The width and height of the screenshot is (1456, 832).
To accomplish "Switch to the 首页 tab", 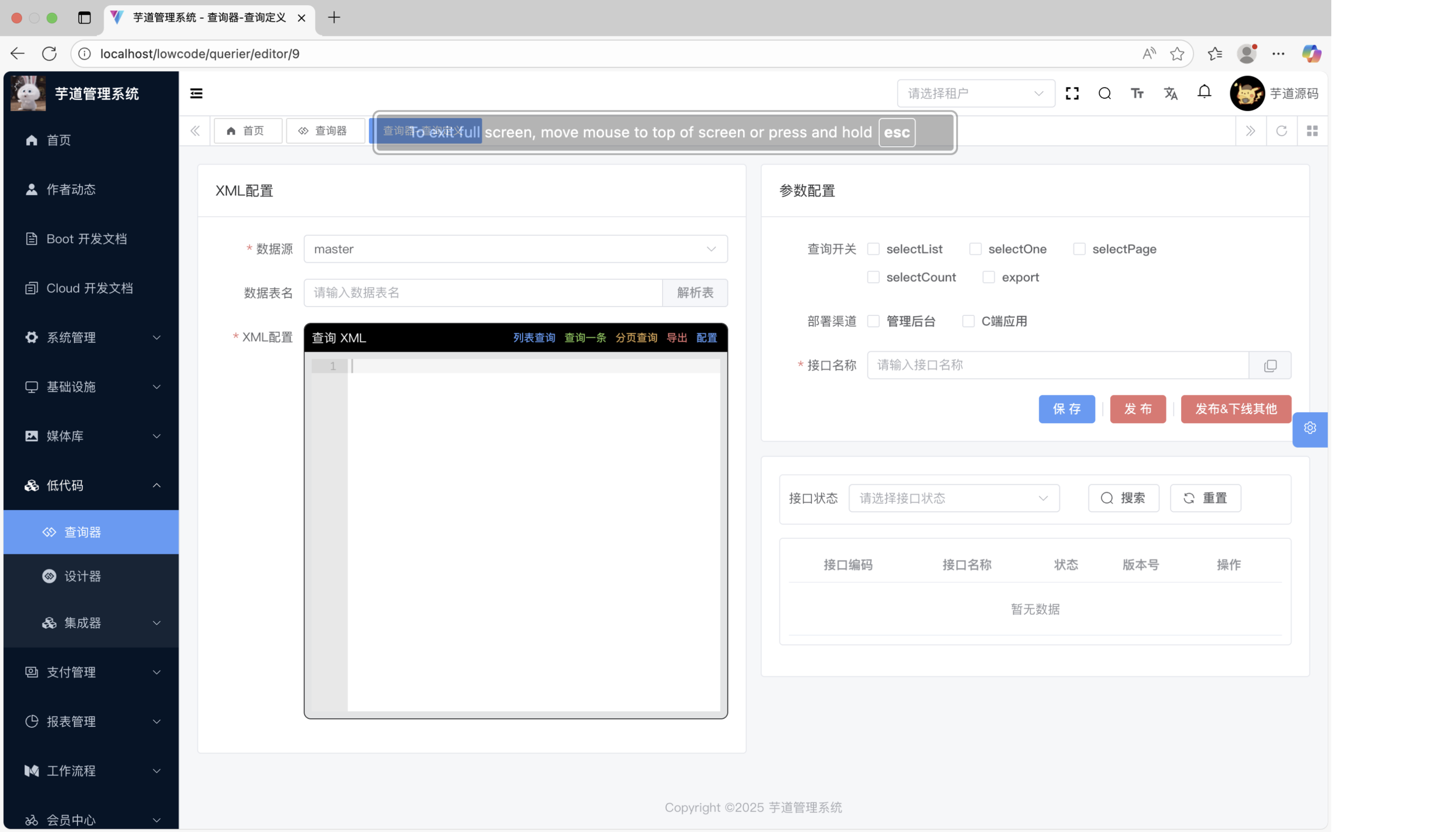I will tap(247, 131).
